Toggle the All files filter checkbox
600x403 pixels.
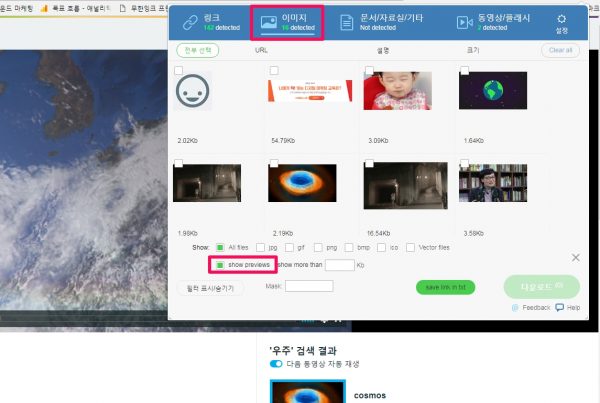point(220,248)
